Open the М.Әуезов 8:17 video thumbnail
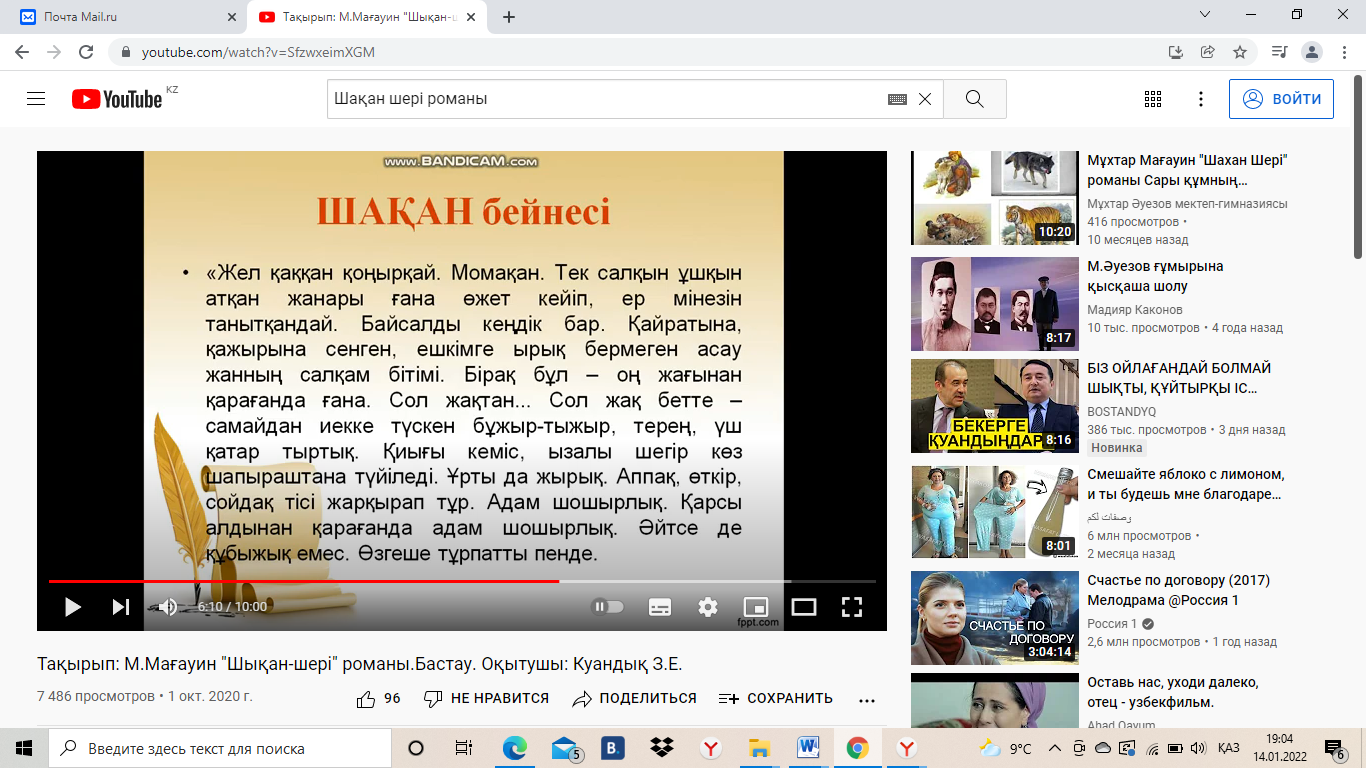This screenshot has width=1366, height=768. pyautogui.click(x=995, y=304)
